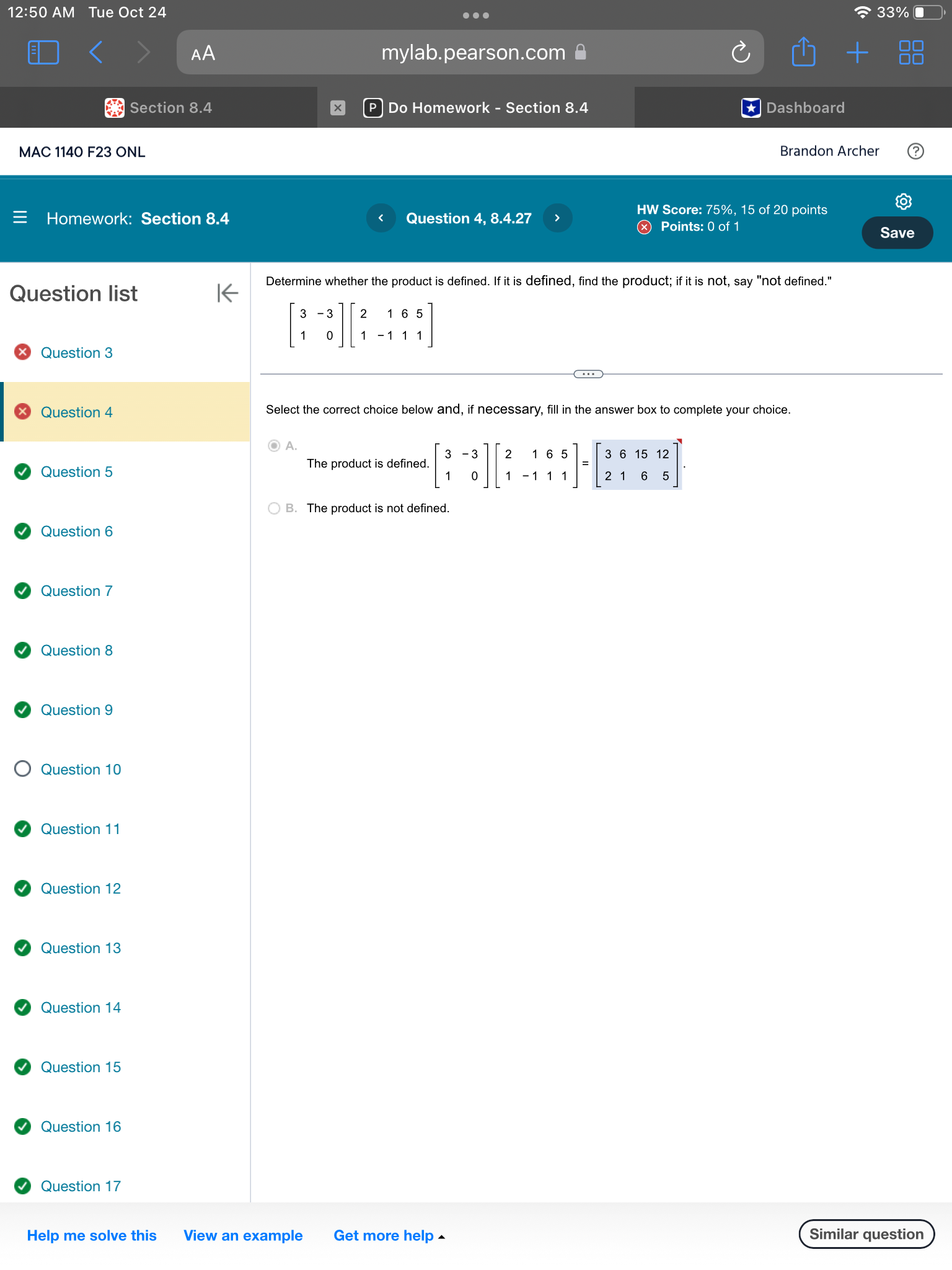This screenshot has height=1270, width=952.
Task: Click the Question 4, 8.4.27 label
Action: coord(469,218)
